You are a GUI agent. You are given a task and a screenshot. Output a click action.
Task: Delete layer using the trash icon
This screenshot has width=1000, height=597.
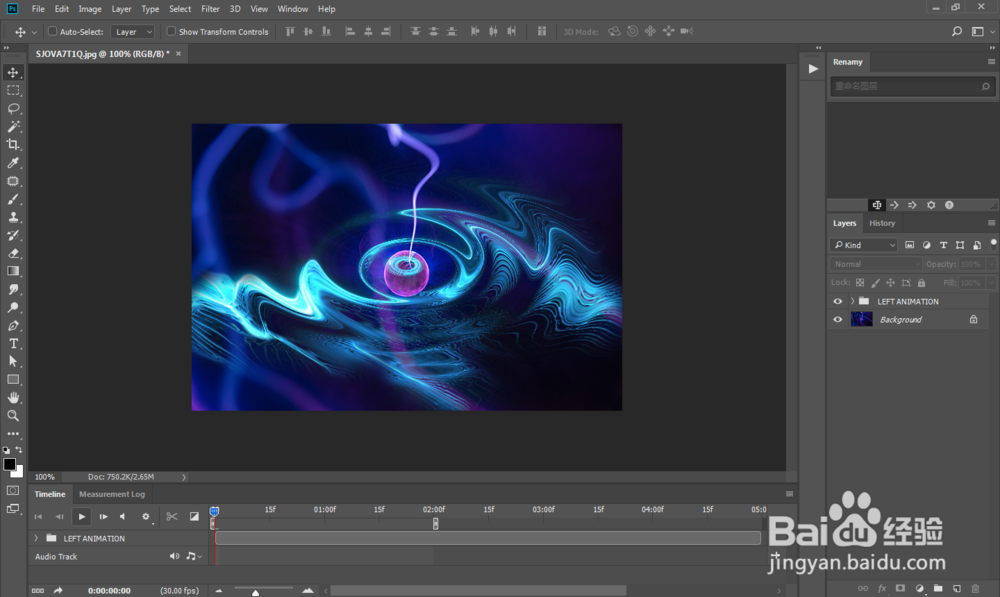point(975,588)
